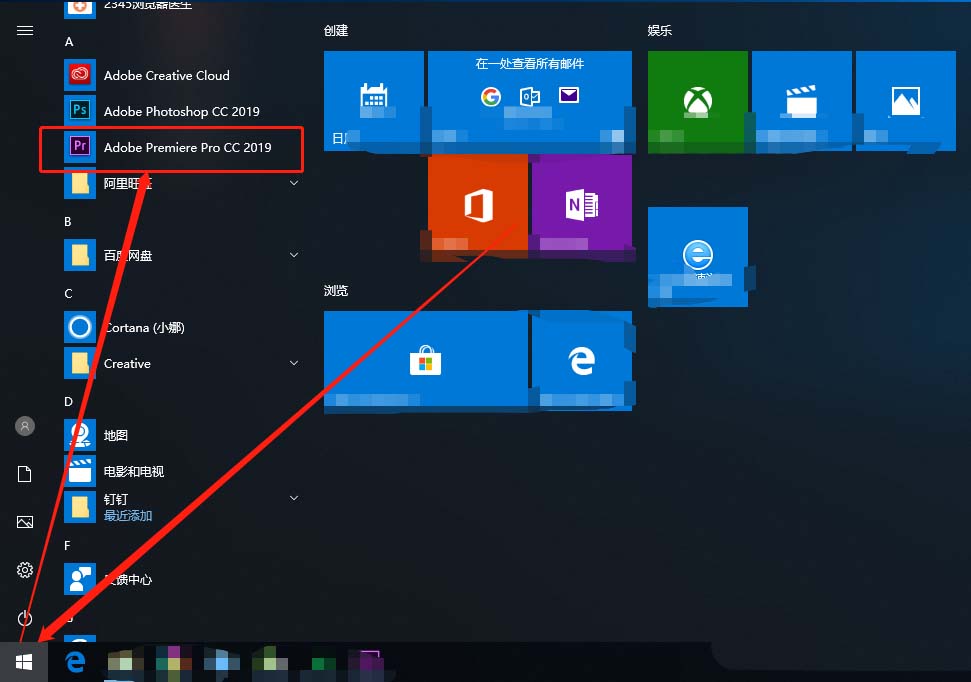Open 电影和电视 from the app list
Screen dimensions: 971x682
(x=181, y=471)
